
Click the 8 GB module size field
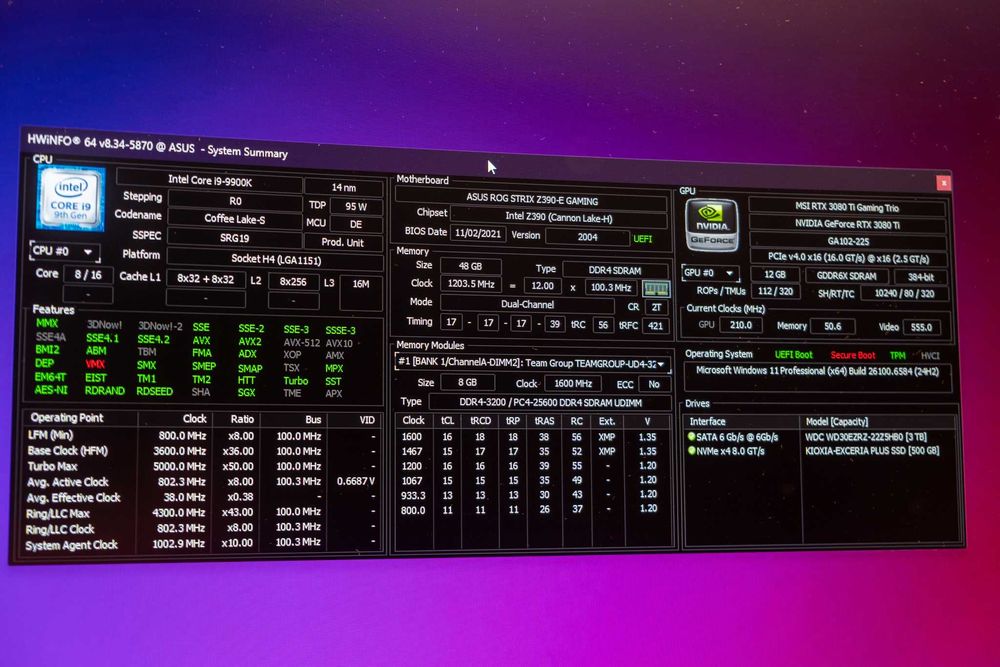467,382
